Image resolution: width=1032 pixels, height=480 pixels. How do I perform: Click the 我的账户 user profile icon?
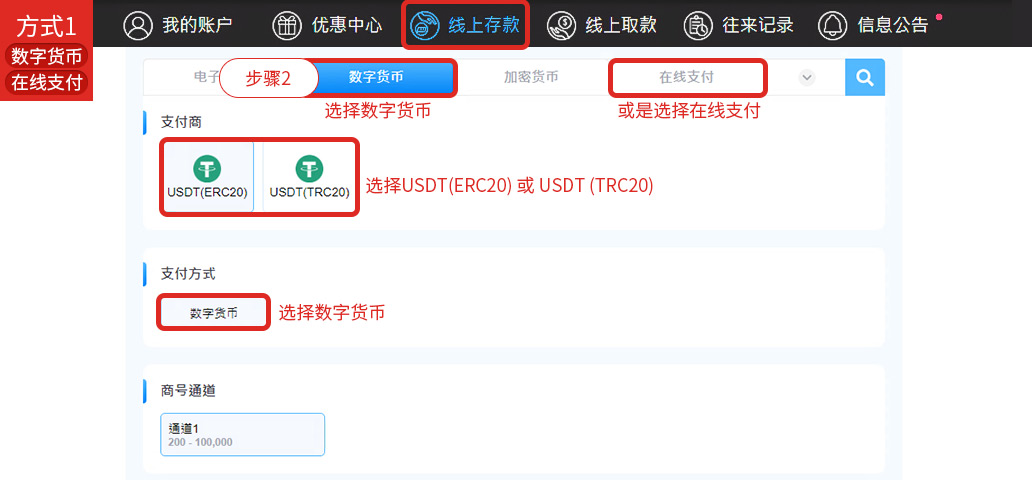click(x=138, y=26)
